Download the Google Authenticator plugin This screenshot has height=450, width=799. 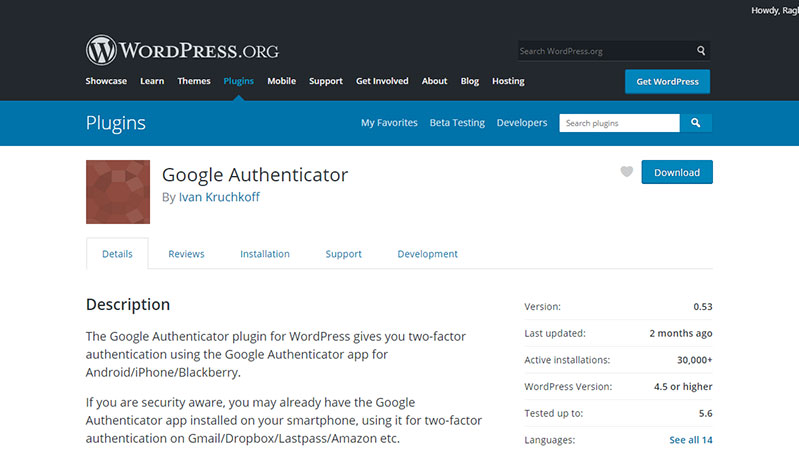coord(677,172)
